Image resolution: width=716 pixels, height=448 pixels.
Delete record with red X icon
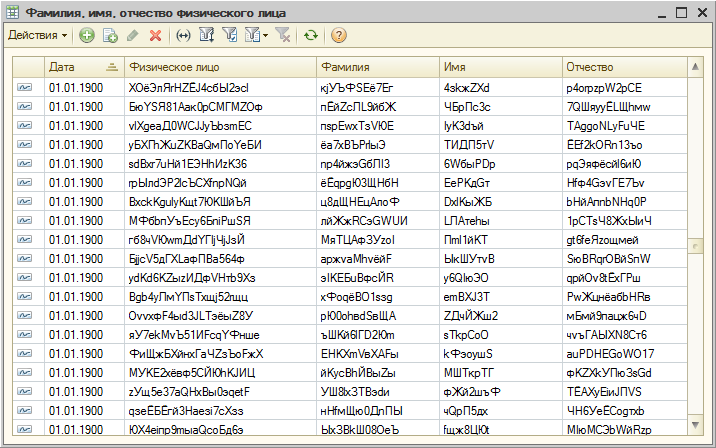click(155, 35)
